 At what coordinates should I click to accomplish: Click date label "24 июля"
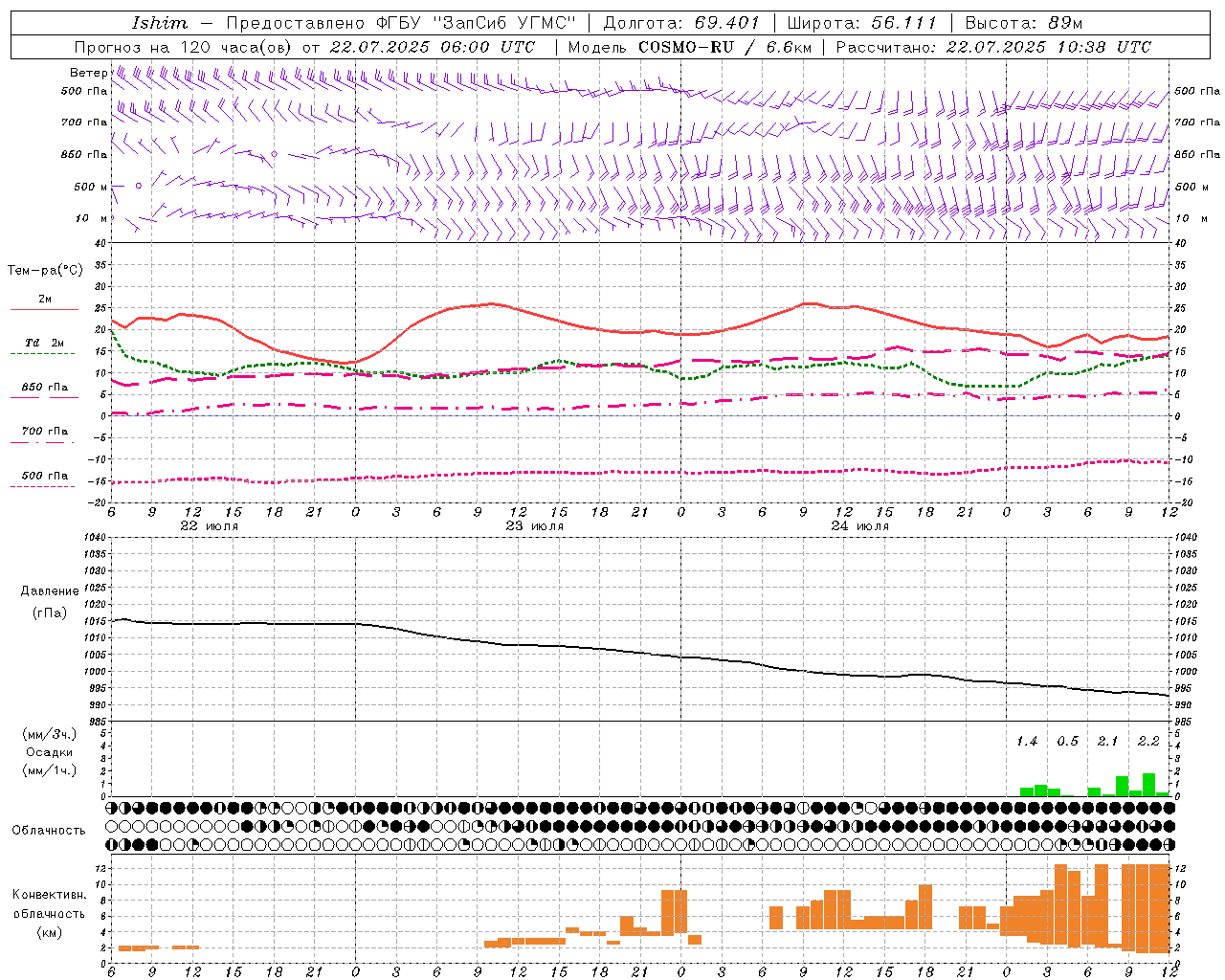click(x=859, y=526)
